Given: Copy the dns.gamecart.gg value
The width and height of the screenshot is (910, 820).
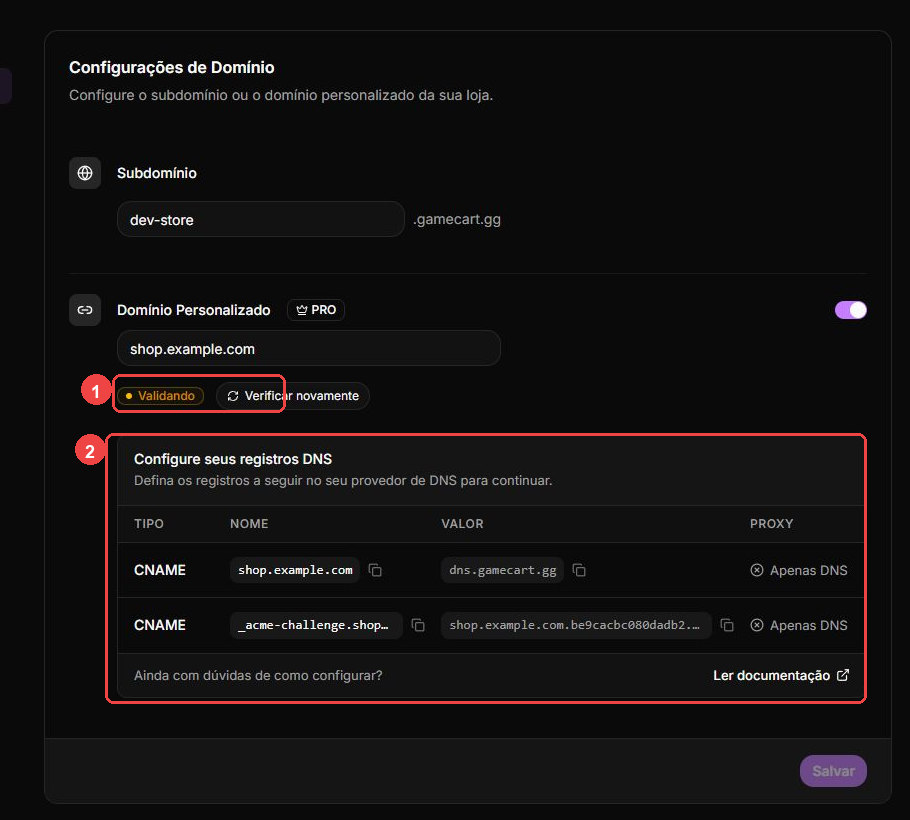Looking at the screenshot, I should click(x=579, y=570).
